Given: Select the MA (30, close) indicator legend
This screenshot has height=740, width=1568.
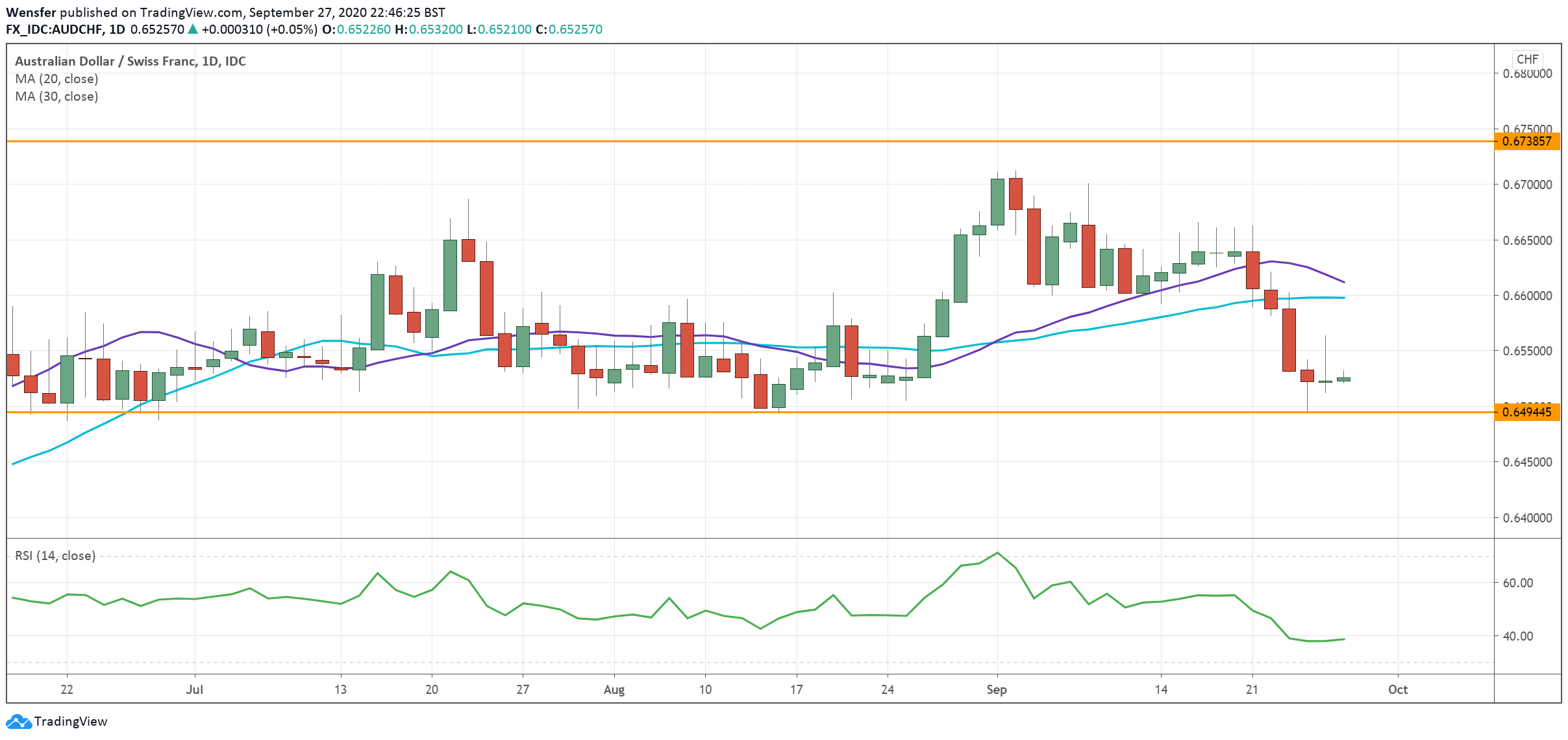Looking at the screenshot, I should click(57, 96).
